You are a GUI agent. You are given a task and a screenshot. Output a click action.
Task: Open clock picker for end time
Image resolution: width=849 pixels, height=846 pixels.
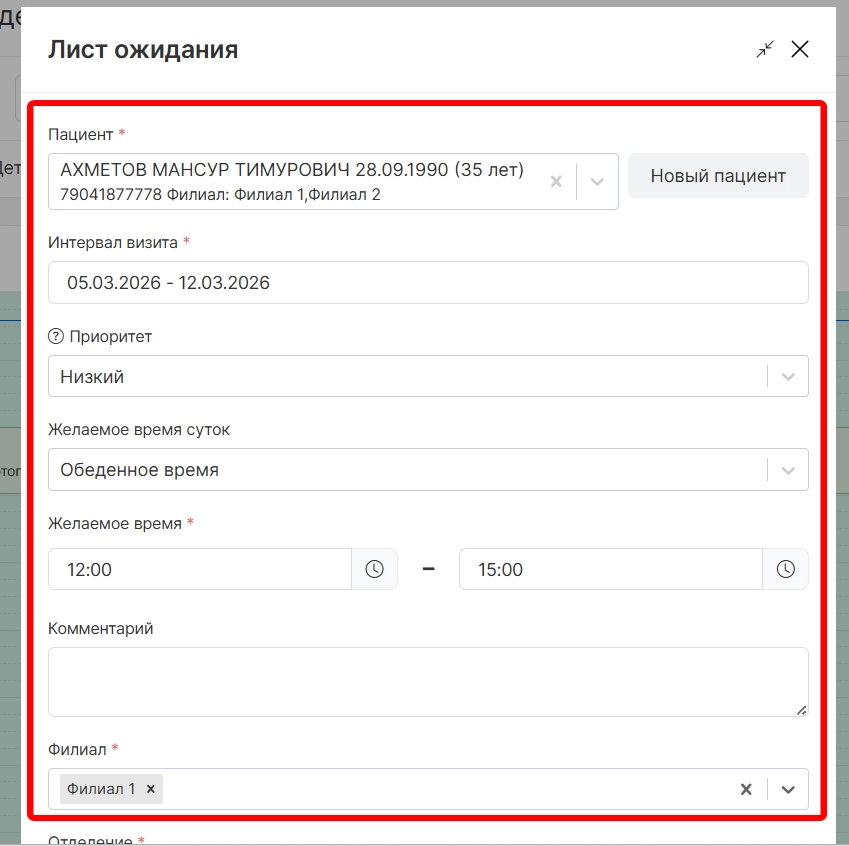click(x=786, y=570)
